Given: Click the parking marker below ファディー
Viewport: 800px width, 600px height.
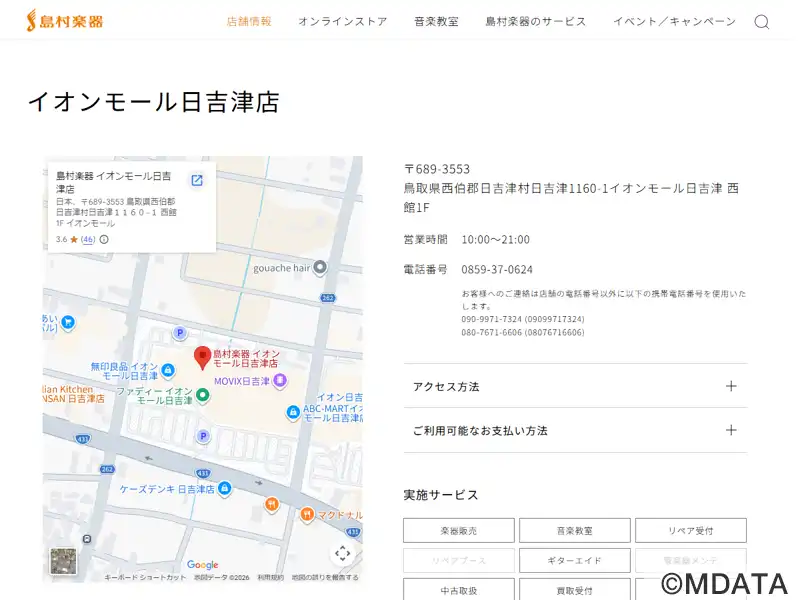Looking at the screenshot, I should click(x=203, y=436).
